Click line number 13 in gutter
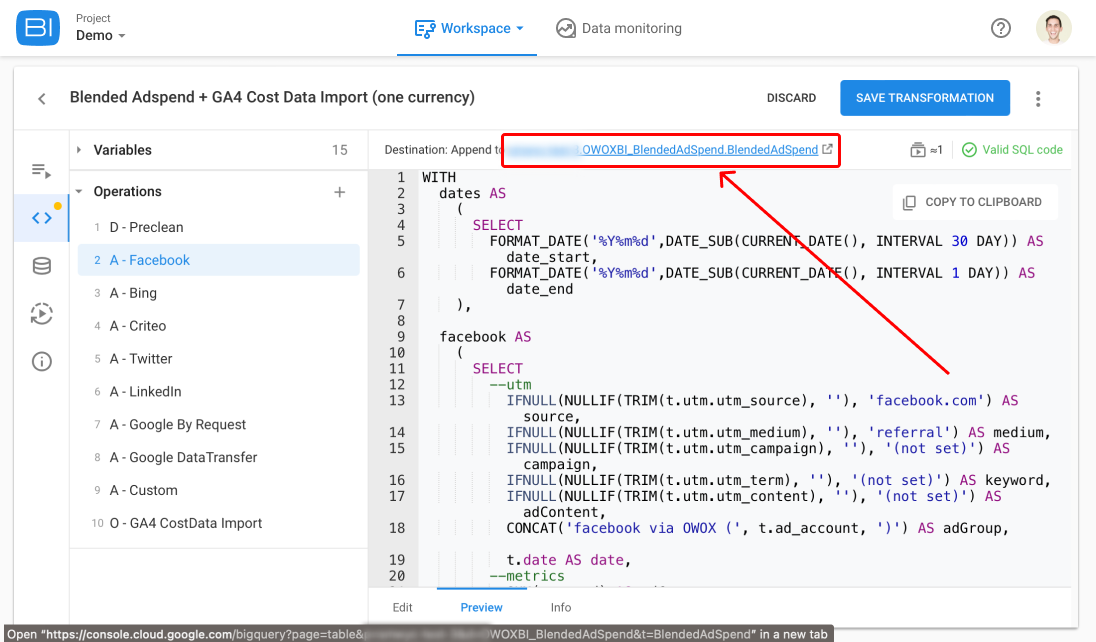Viewport: 1096px width, 642px height. coord(396,401)
